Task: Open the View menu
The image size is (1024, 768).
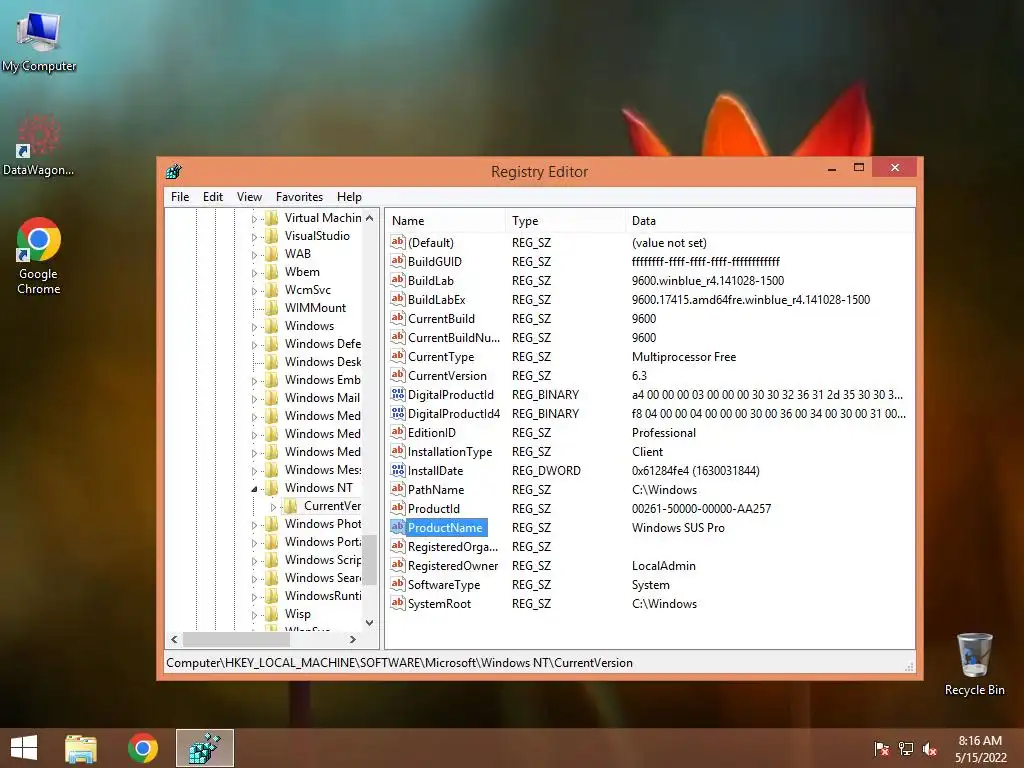Action: click(249, 197)
